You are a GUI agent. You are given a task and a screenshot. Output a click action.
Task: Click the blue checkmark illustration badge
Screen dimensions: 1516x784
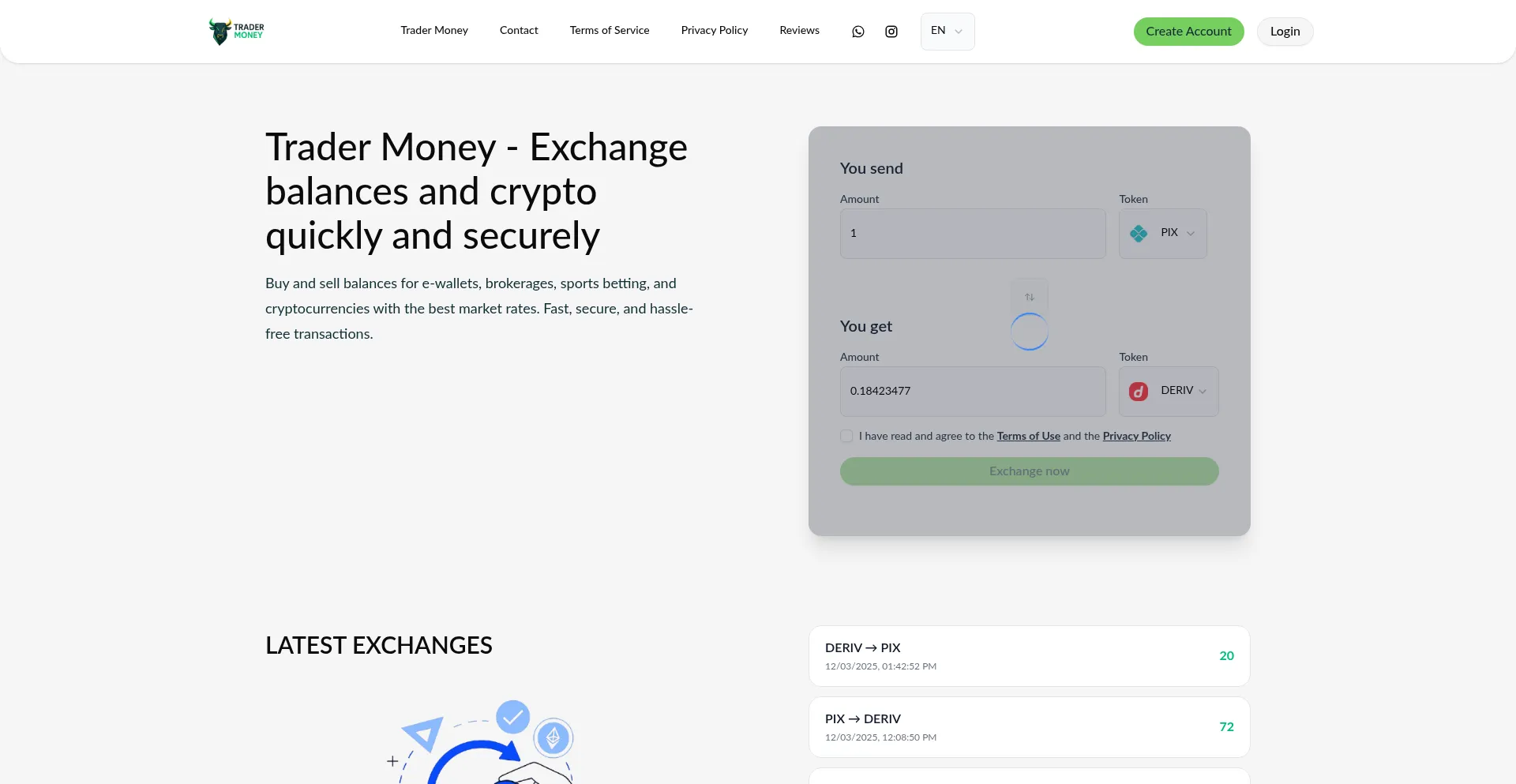512,717
